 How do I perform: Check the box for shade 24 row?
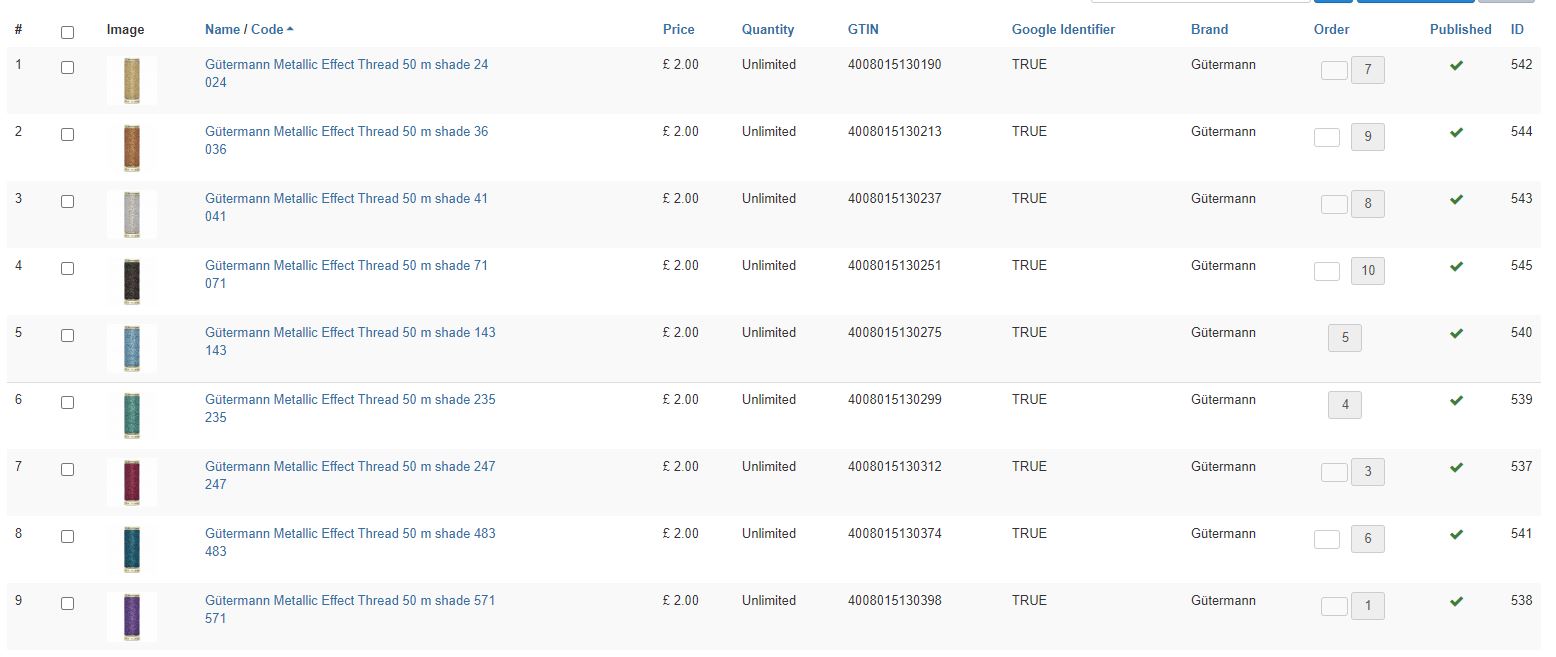click(67, 67)
